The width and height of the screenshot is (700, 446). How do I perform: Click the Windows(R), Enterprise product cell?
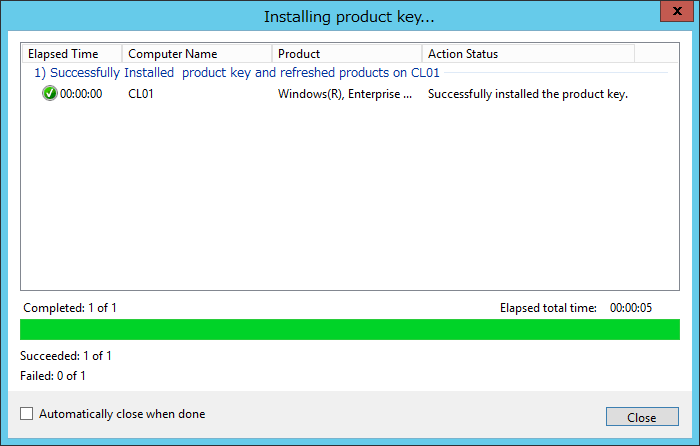345,94
